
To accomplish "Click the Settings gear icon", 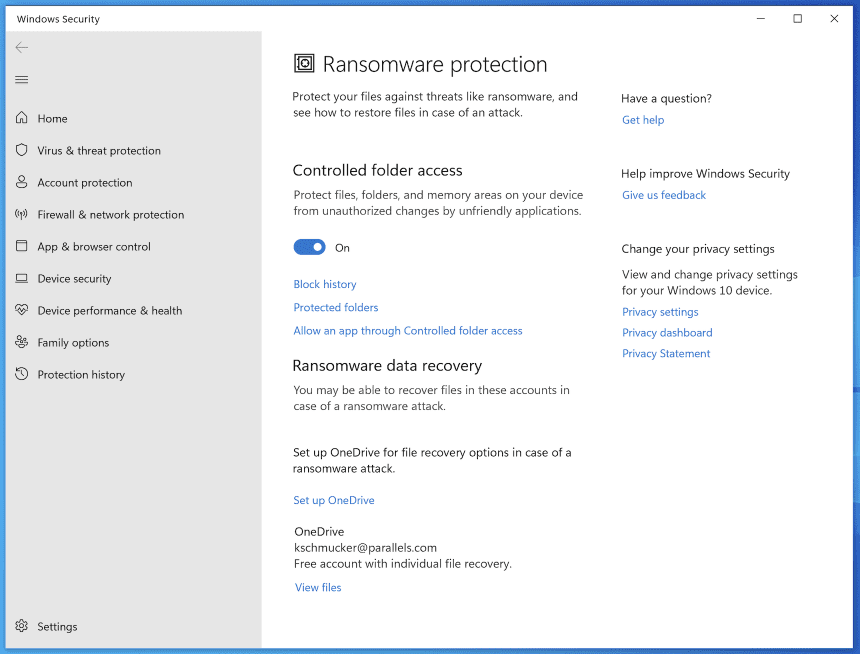I will (21, 626).
